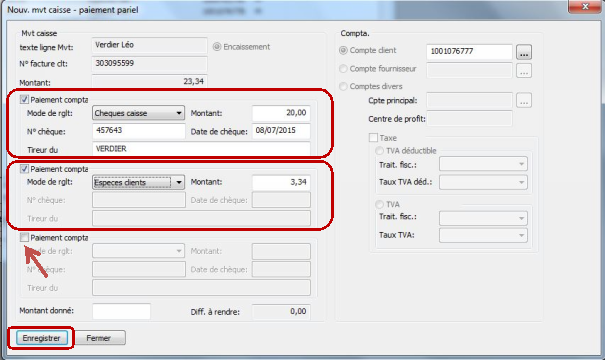The image size is (605, 361).
Task: Click Cpte principal ellipsis button
Action: (524, 101)
